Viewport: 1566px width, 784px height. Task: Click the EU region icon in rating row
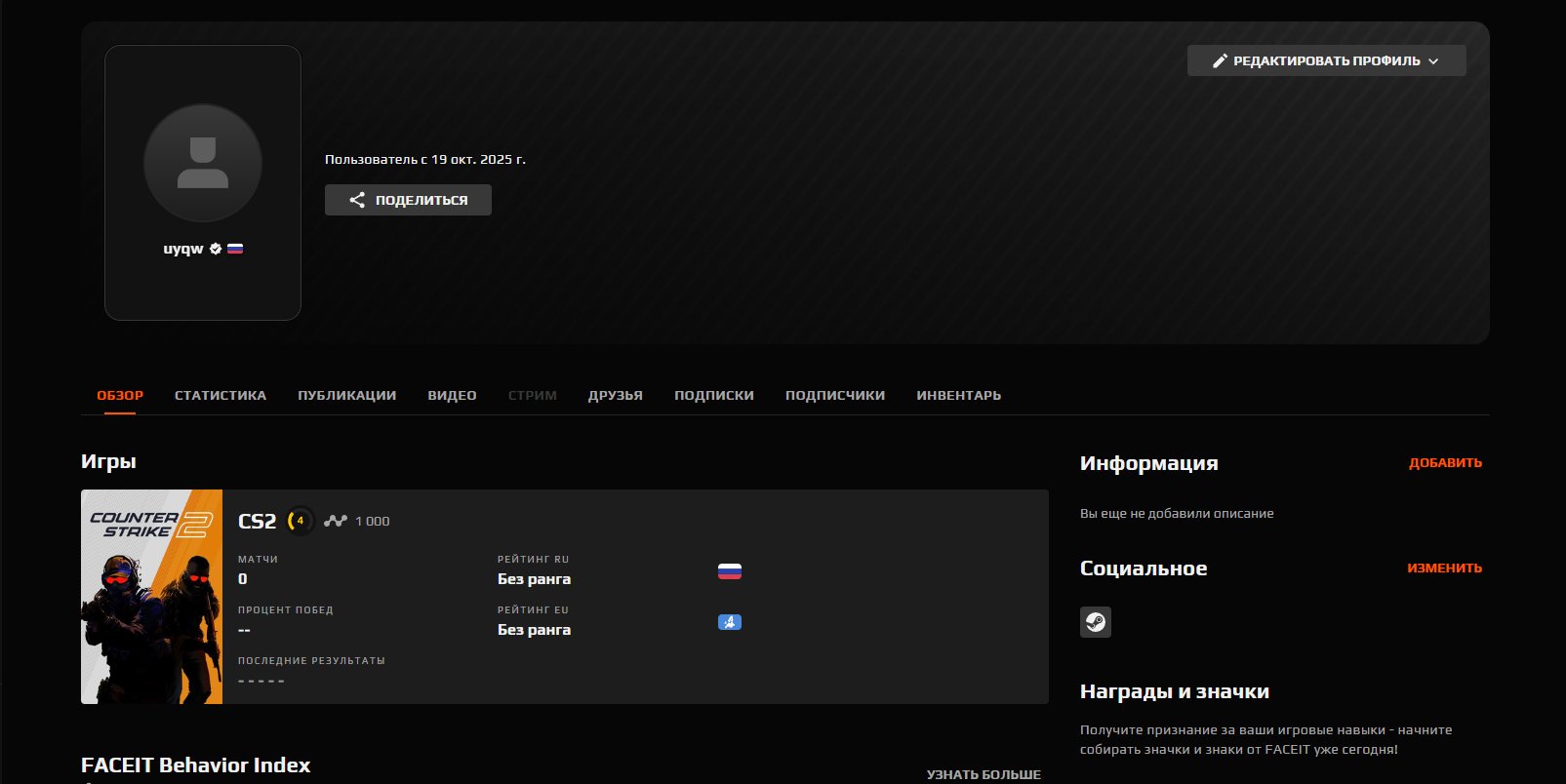coord(729,622)
